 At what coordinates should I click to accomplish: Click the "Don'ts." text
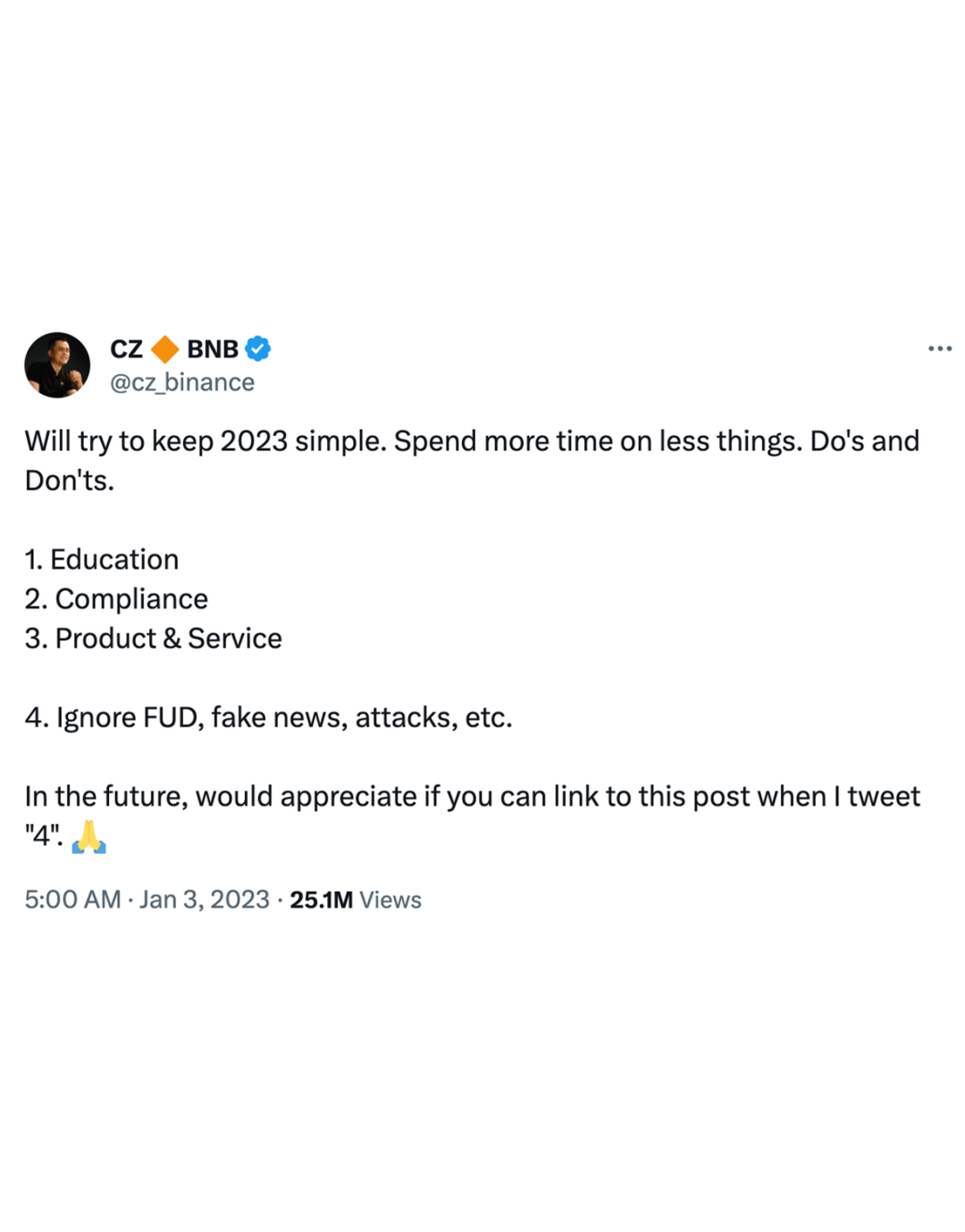coord(70,481)
